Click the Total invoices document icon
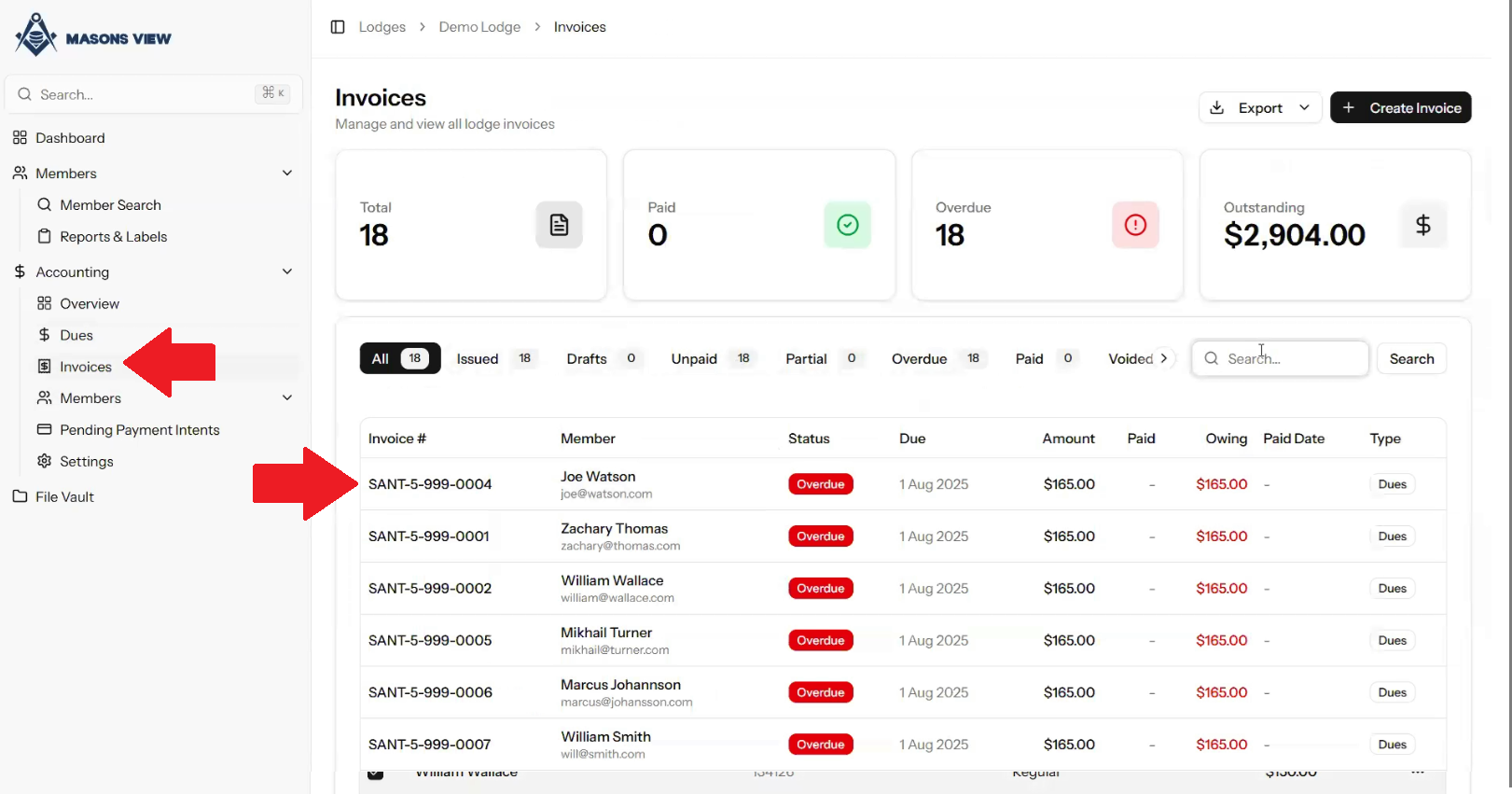The image size is (1512, 794). [559, 225]
